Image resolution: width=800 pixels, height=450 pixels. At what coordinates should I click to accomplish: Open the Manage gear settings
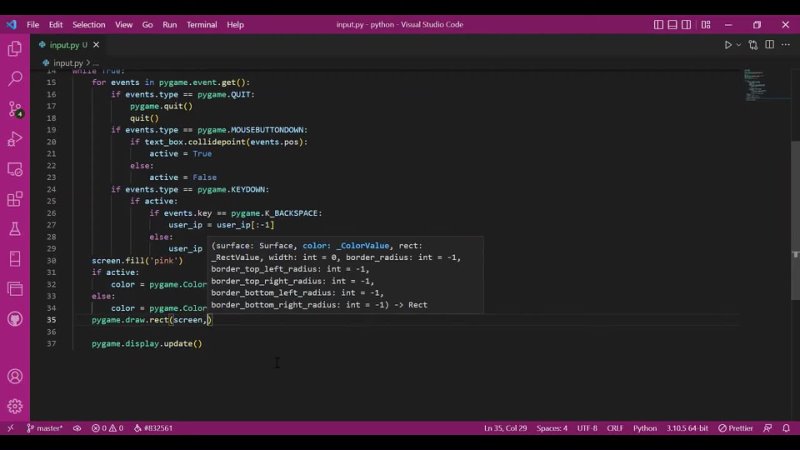point(15,406)
